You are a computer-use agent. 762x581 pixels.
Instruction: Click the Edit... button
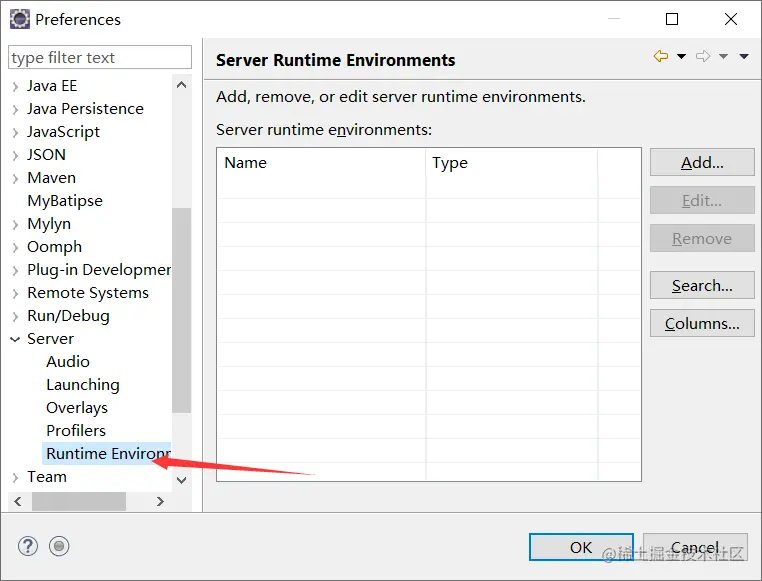702,200
